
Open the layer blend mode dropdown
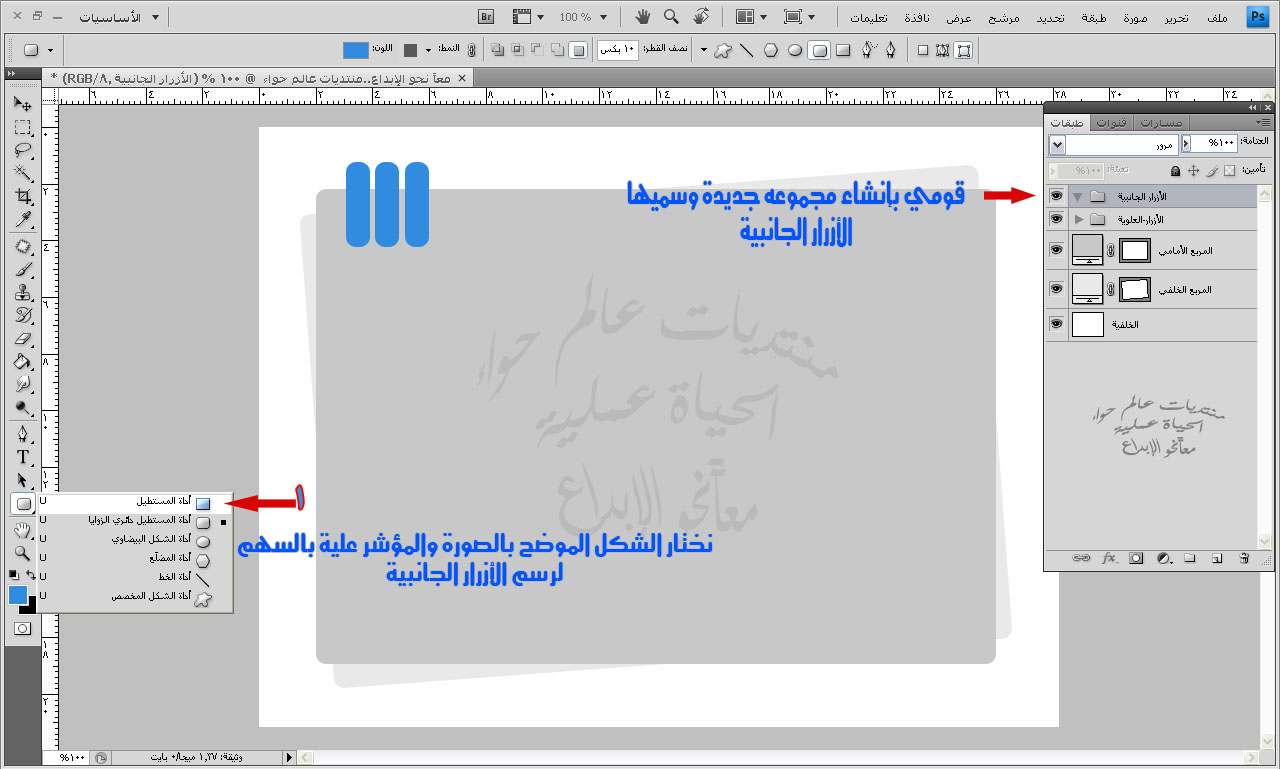pos(1057,146)
